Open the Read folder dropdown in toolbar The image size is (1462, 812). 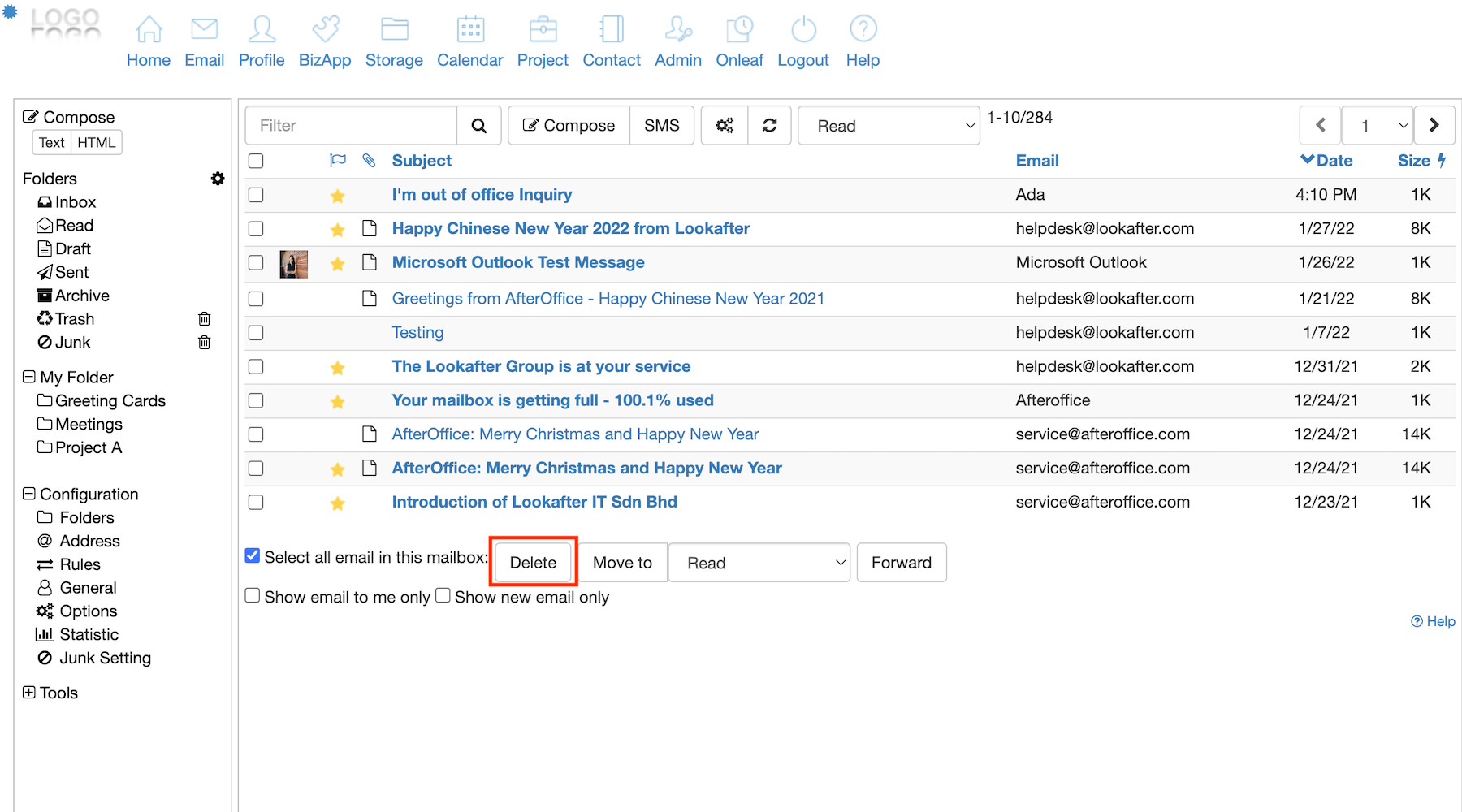(889, 126)
